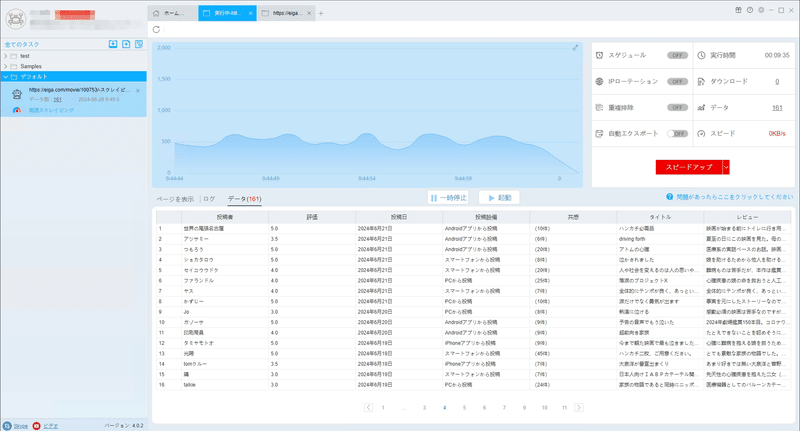Expand the Samples folder

click(x=6, y=66)
